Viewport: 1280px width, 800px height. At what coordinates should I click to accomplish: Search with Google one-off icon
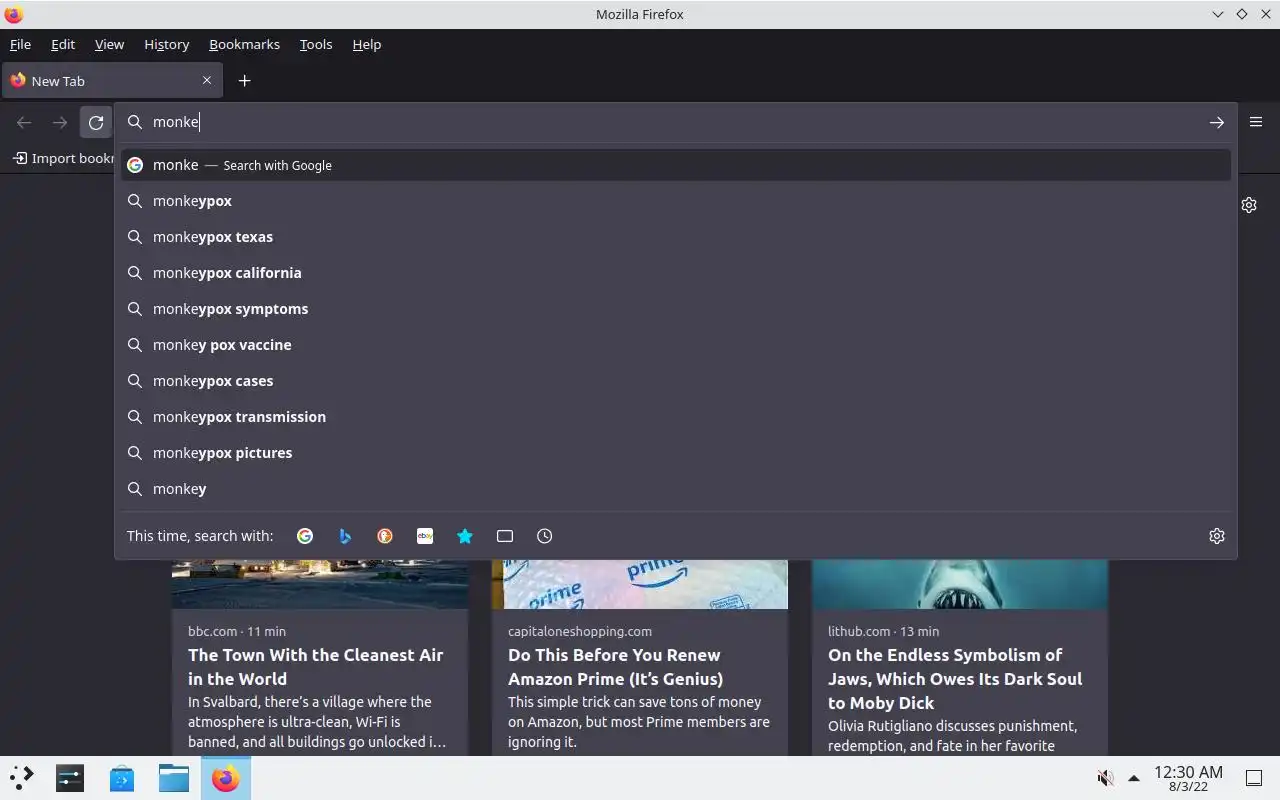tap(305, 536)
